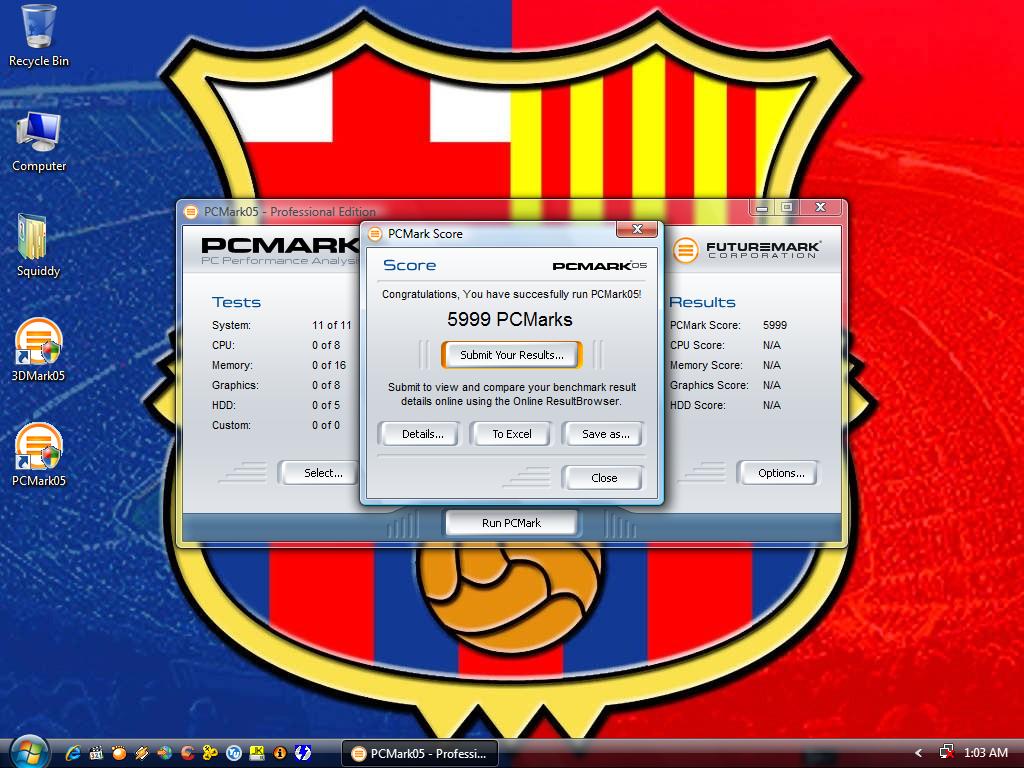Click the orange info quick launch icon

280,753
